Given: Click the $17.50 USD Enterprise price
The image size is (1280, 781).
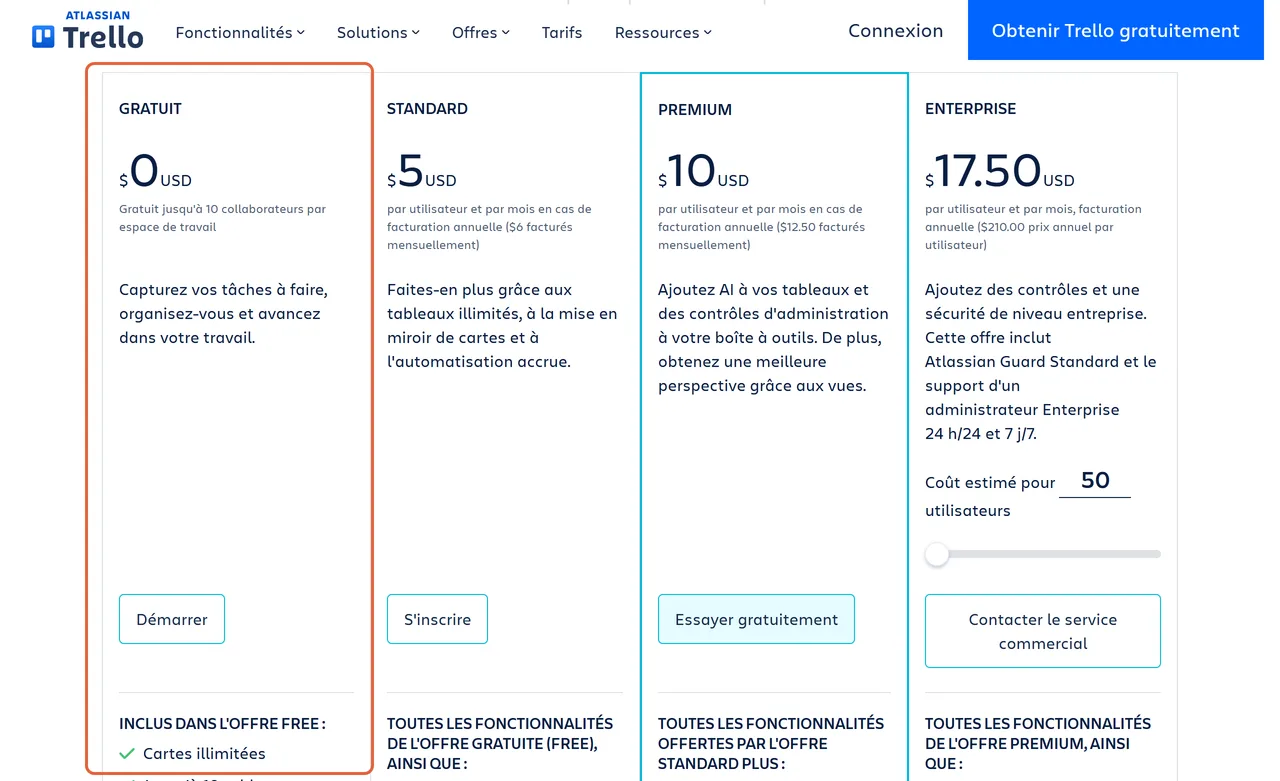Looking at the screenshot, I should 1000,171.
